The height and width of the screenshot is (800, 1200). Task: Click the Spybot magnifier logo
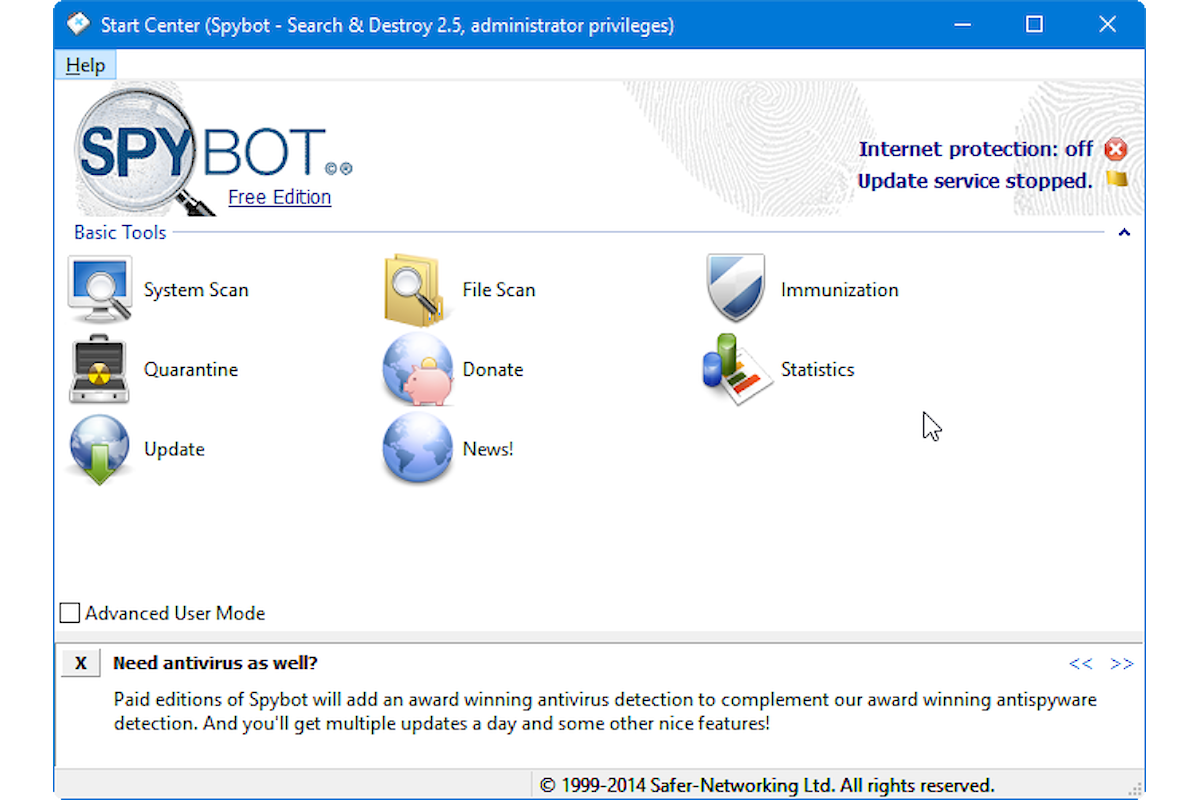click(x=145, y=150)
